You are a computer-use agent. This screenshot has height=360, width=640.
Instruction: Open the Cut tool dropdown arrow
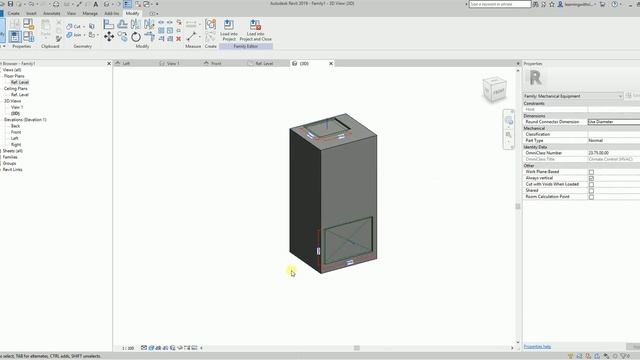pos(84,27)
